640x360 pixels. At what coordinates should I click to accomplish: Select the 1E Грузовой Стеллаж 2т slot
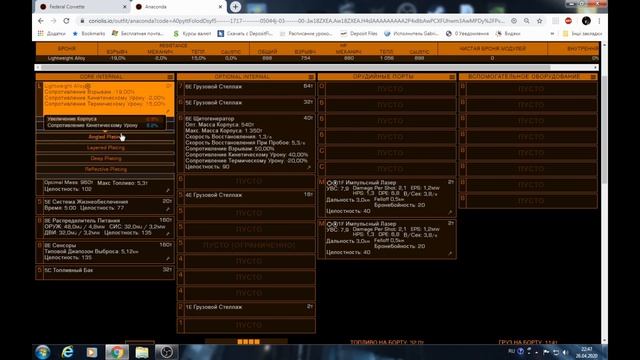[246, 308]
